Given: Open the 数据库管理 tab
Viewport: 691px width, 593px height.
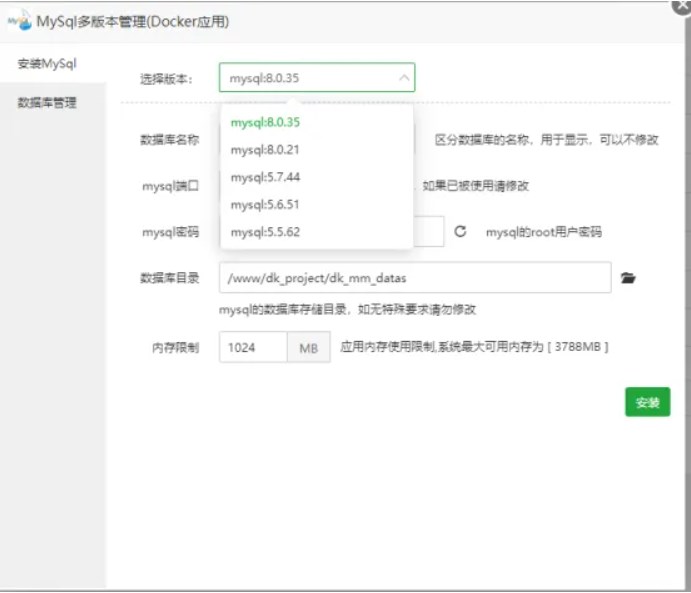Looking at the screenshot, I should tap(47, 103).
